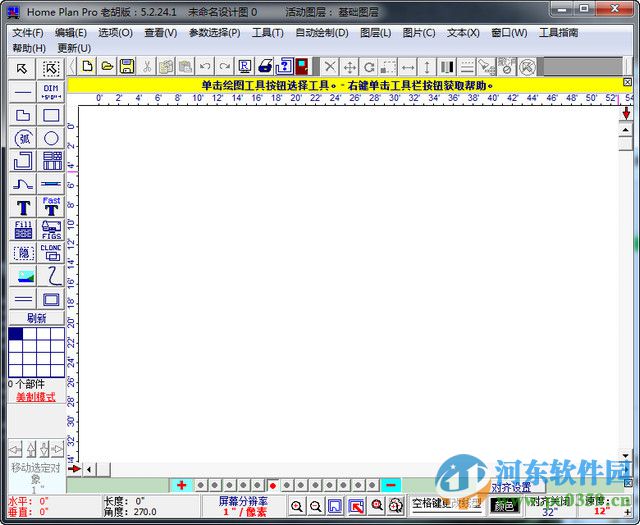Viewport: 640px width, 525px height.
Task: Click the horizontal flip arrow icon
Action: coord(408,66)
